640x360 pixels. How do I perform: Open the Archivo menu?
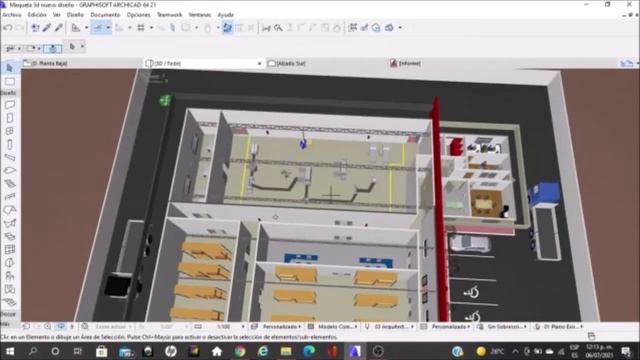[x=12, y=15]
